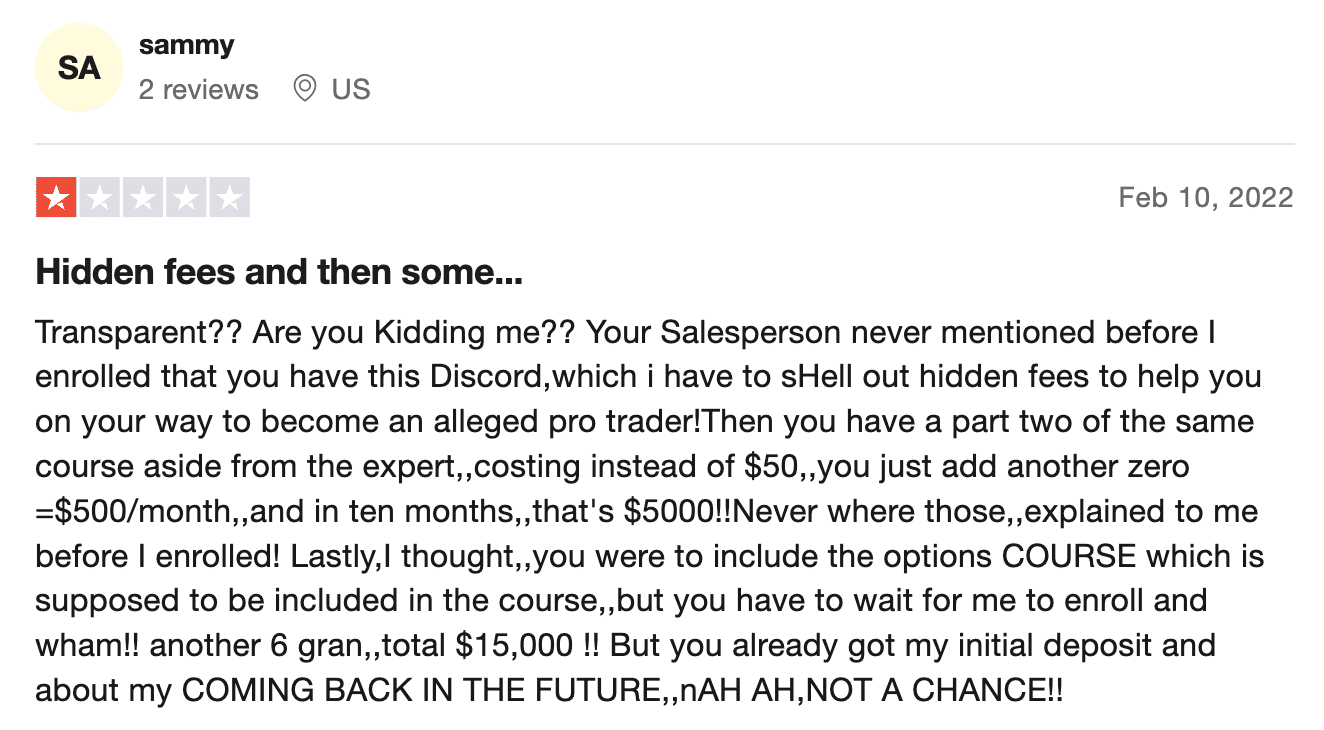The width and height of the screenshot is (1324, 730).
Task: Click the Feb 10, 2022 review date
Action: click(x=1206, y=197)
